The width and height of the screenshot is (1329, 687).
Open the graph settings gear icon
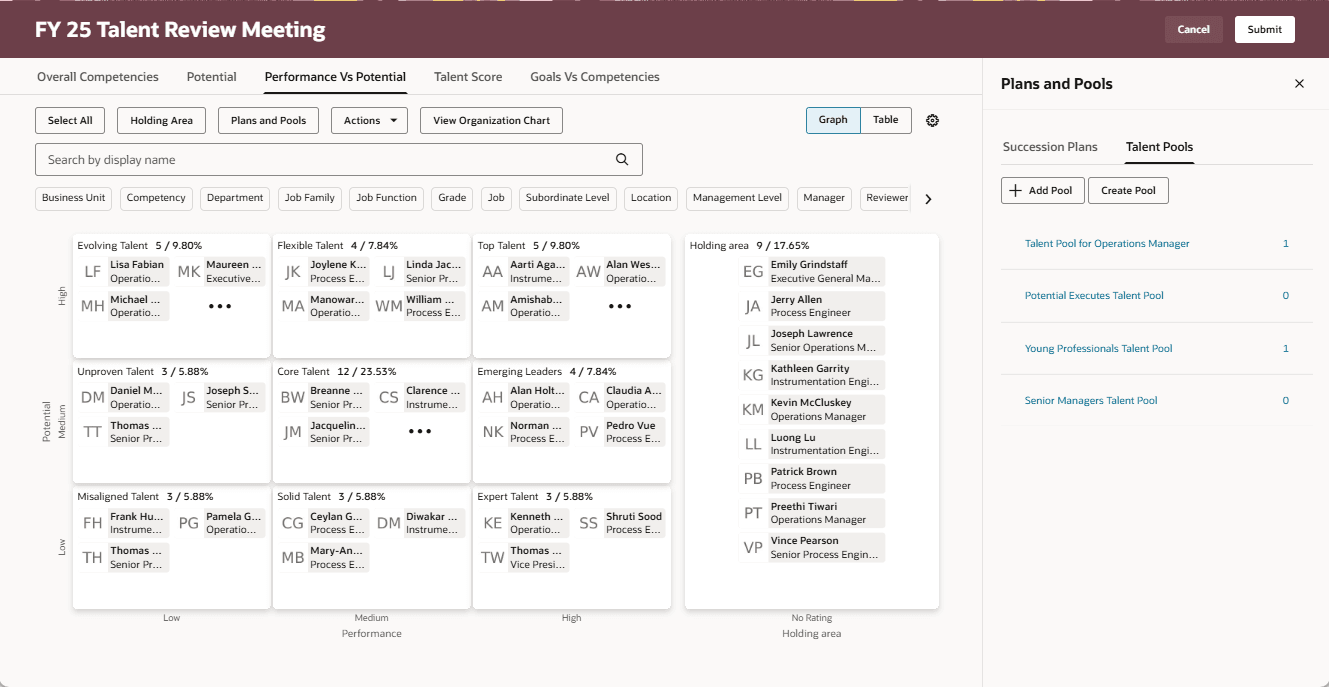pyautogui.click(x=932, y=120)
